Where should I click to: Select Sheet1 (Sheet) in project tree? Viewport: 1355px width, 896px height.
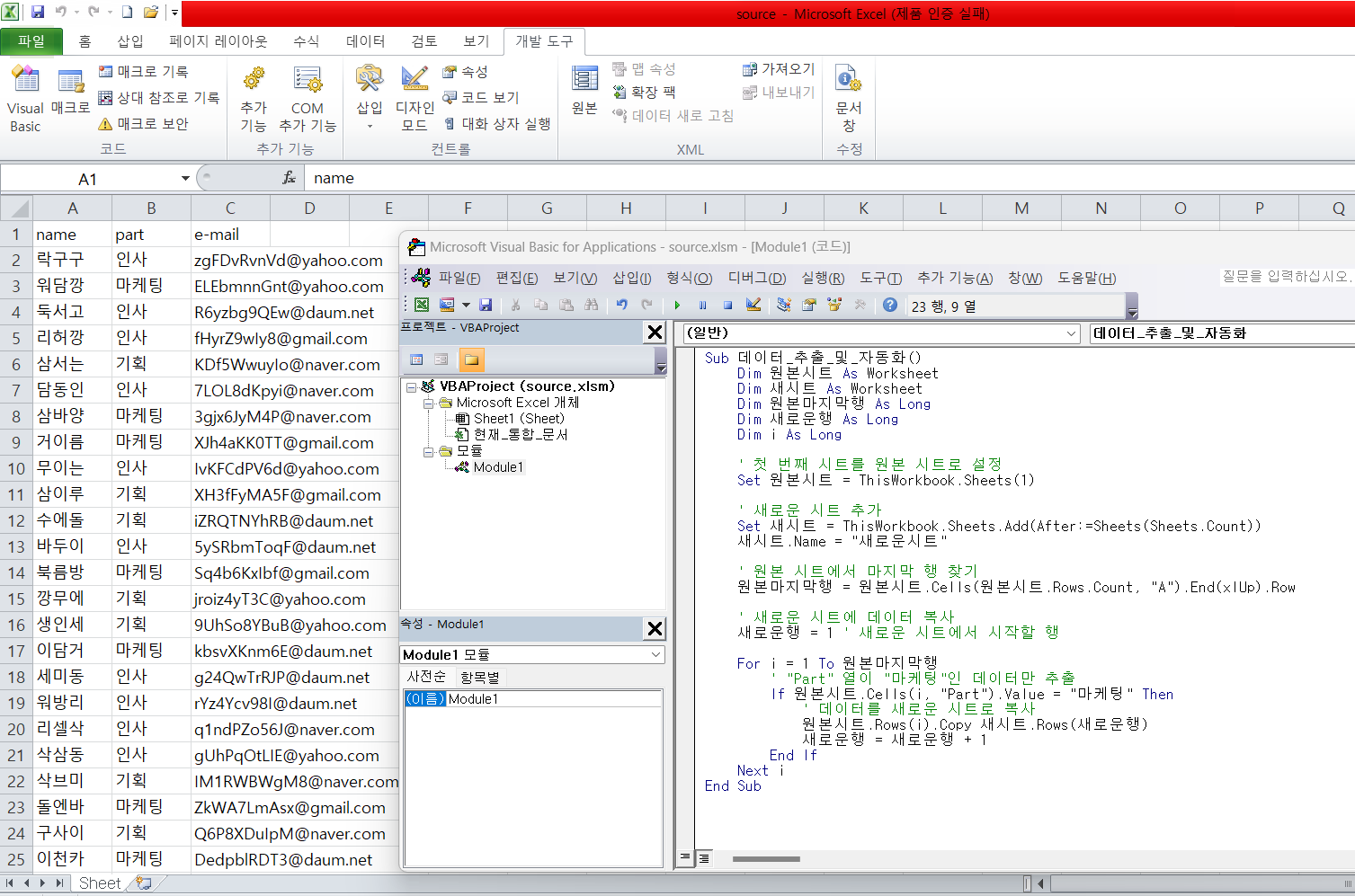519,419
